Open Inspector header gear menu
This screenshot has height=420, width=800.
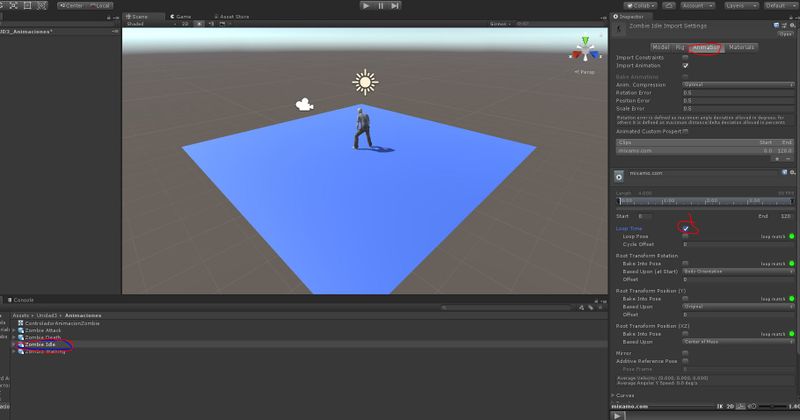[792, 25]
